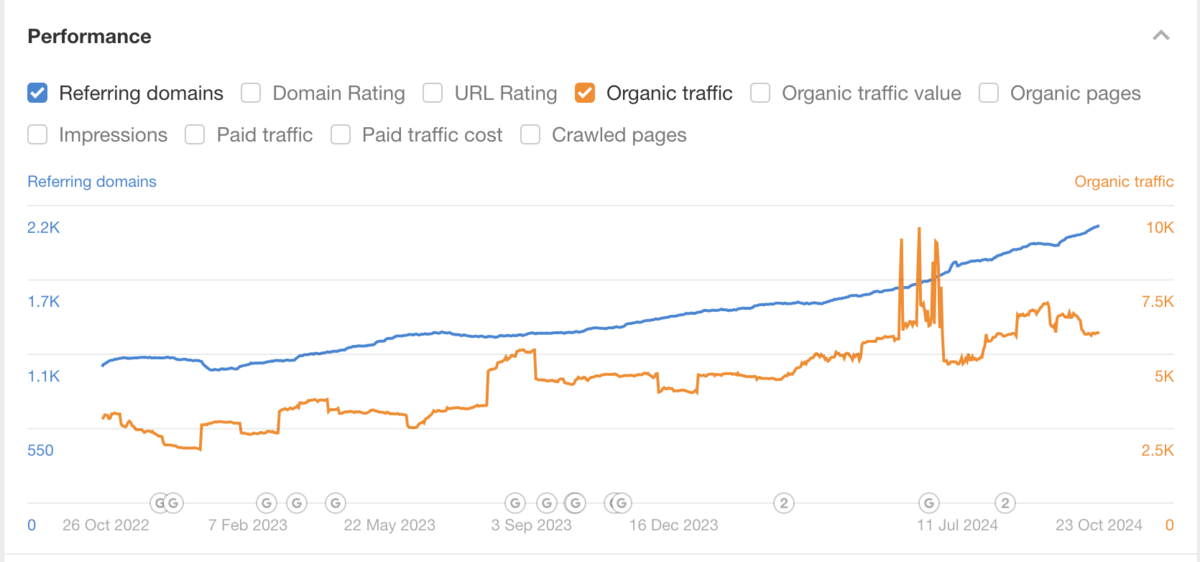The height and width of the screenshot is (562, 1200).
Task: Click the blue Referring domains axis label
Action: (x=92, y=182)
